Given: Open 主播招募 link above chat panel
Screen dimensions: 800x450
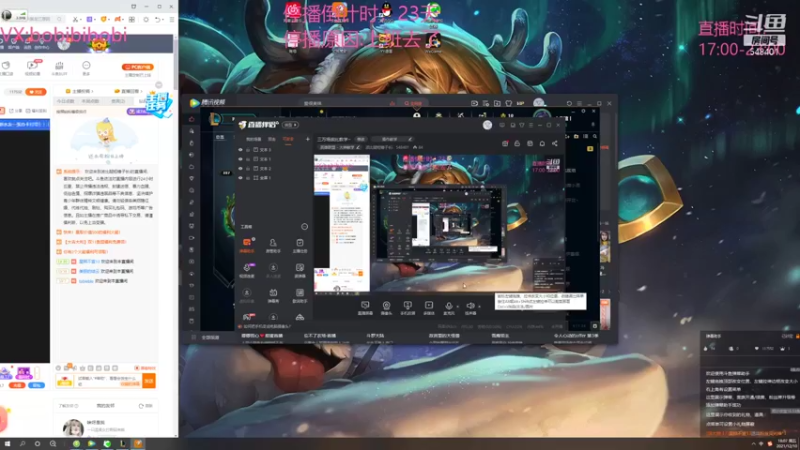Looking at the screenshot, I should click(79, 91).
